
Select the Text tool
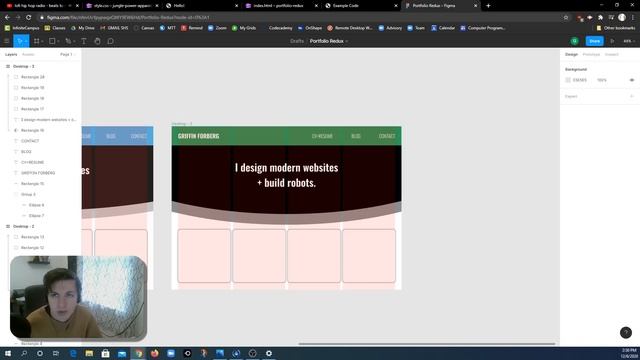pos(84,41)
